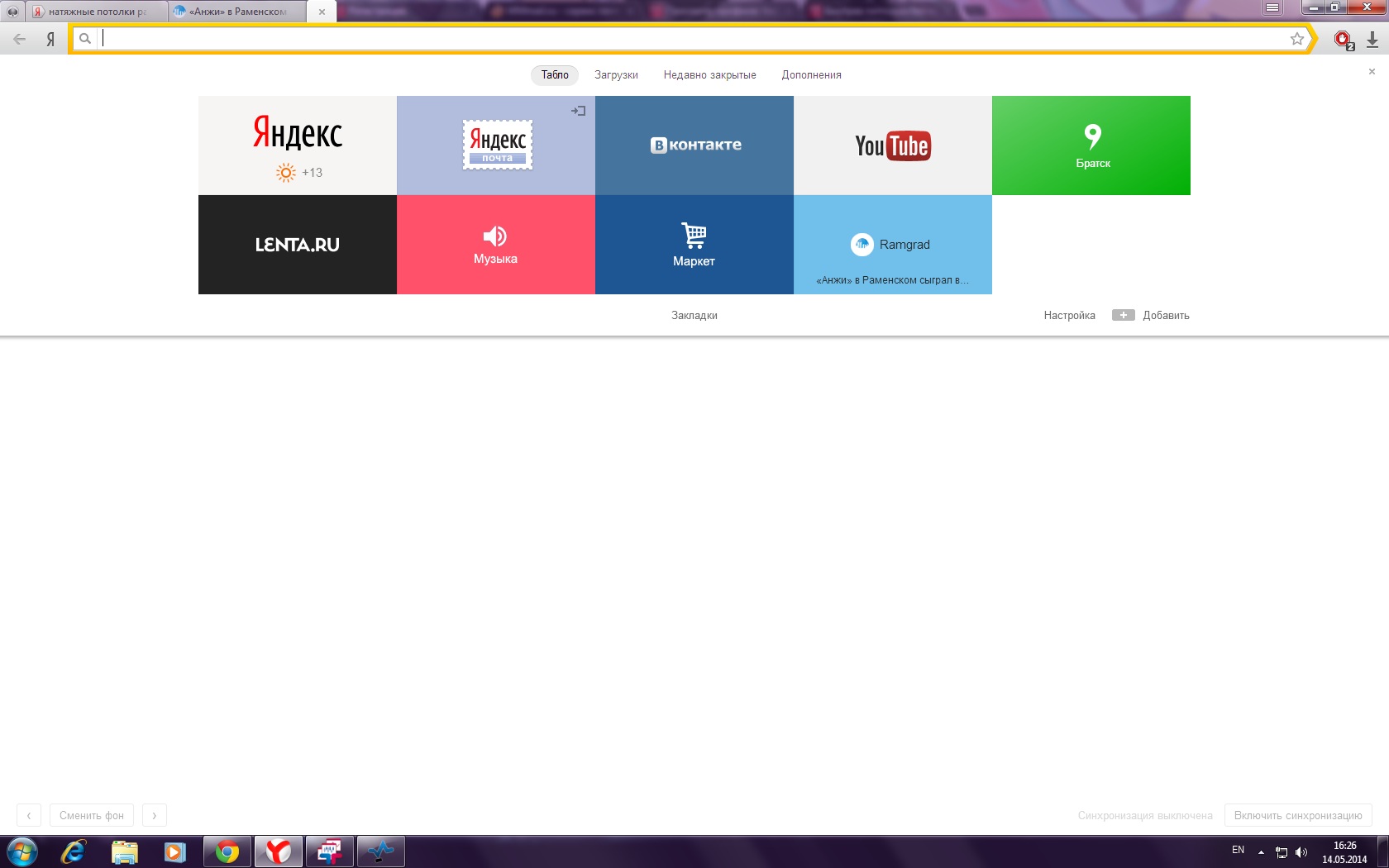Screen dimensions: 1389x868
Task: Open the browser menu hamburger button
Action: (x=1272, y=7)
